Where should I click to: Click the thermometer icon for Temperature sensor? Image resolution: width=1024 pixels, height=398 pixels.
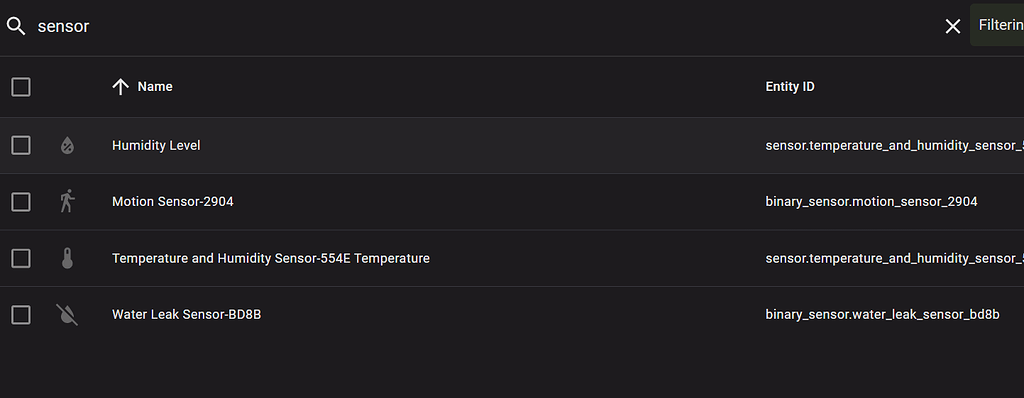tap(67, 258)
